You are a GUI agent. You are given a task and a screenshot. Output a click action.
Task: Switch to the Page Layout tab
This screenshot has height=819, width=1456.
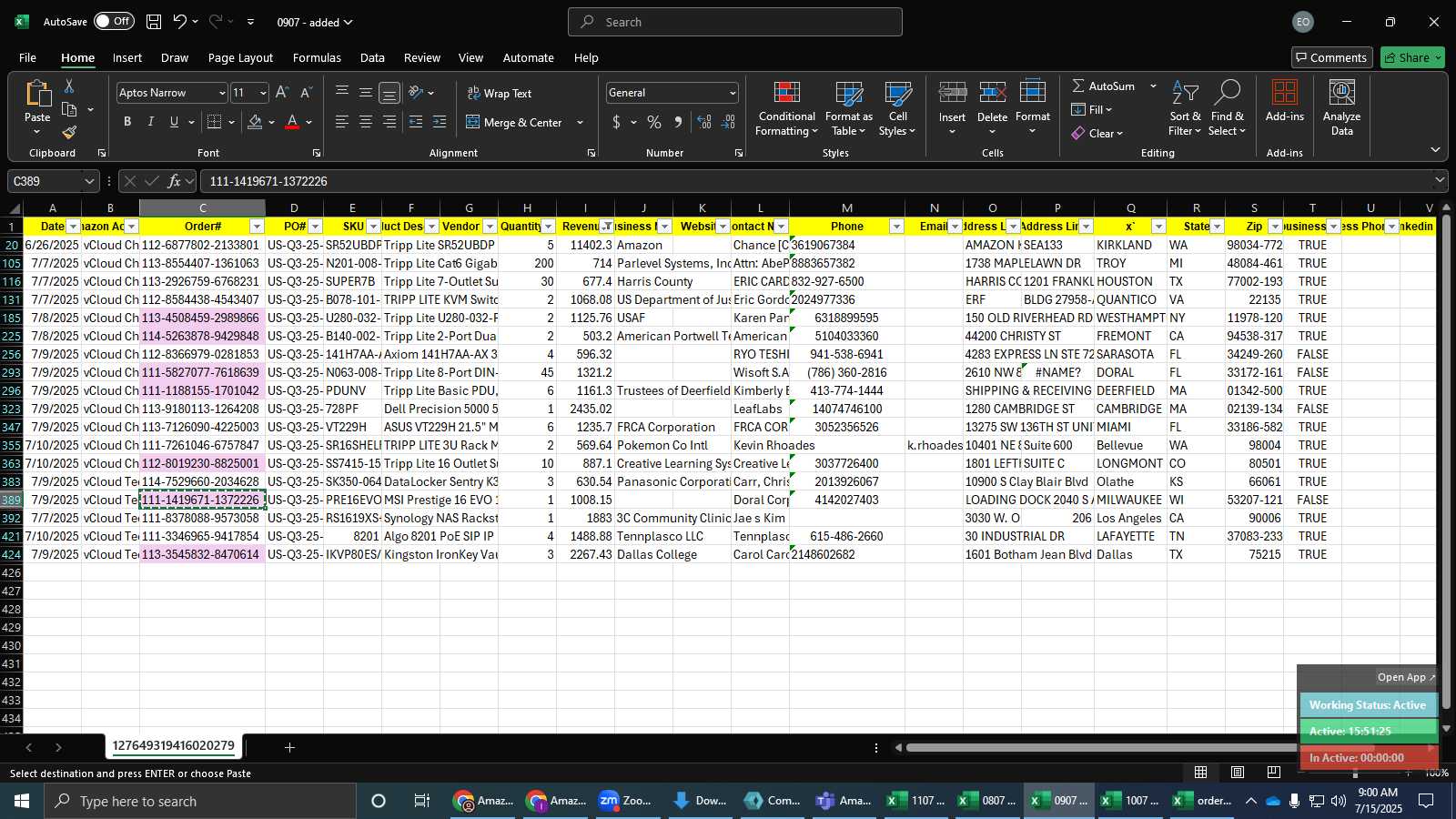tap(240, 57)
